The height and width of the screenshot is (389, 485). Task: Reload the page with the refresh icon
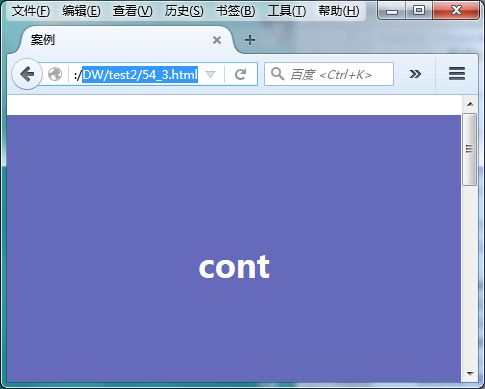tap(240, 74)
